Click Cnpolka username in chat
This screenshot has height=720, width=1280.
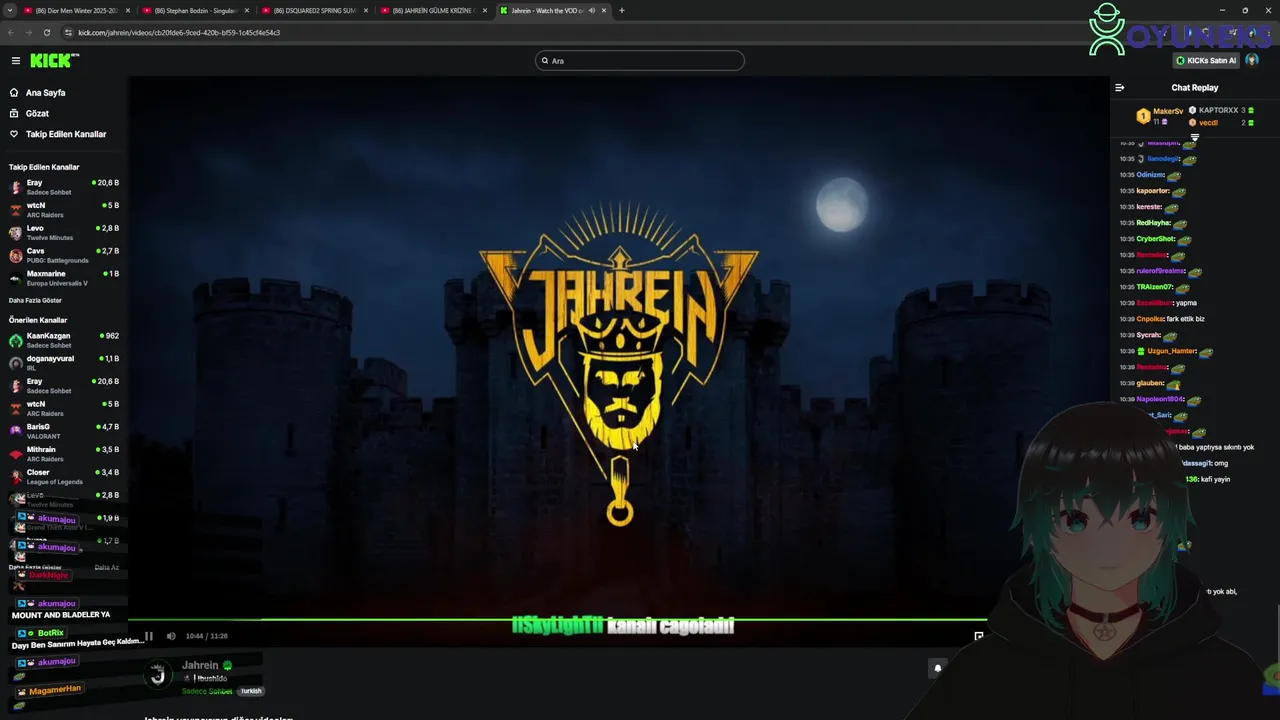coord(1151,319)
